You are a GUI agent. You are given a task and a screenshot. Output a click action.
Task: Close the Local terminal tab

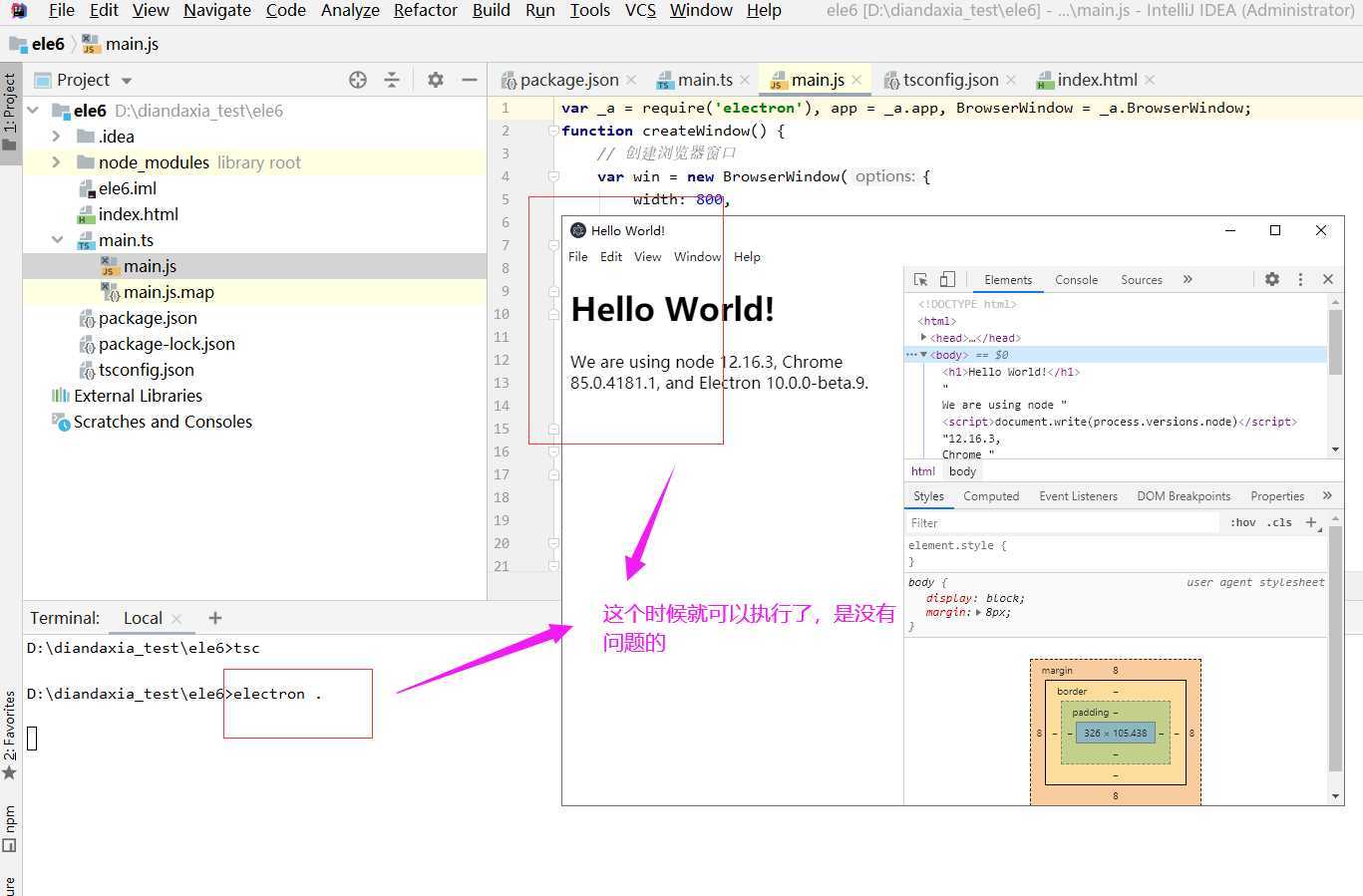pyautogui.click(x=176, y=619)
